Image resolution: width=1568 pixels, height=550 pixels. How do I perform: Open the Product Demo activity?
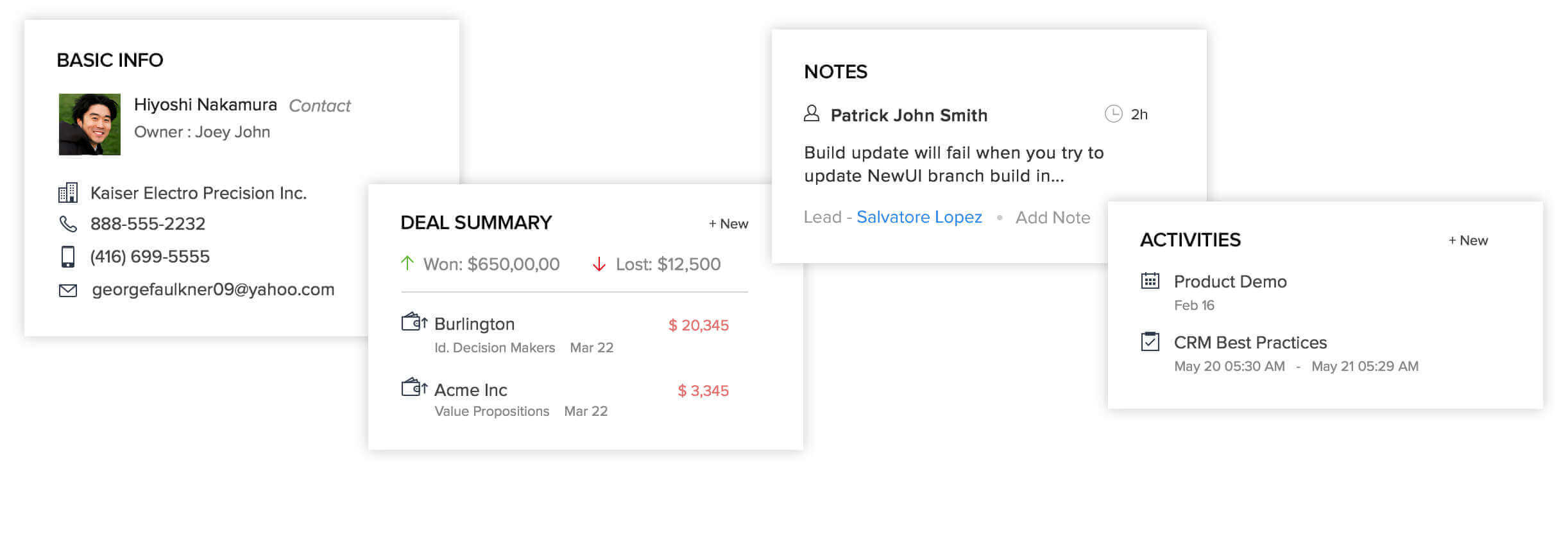tap(1230, 282)
